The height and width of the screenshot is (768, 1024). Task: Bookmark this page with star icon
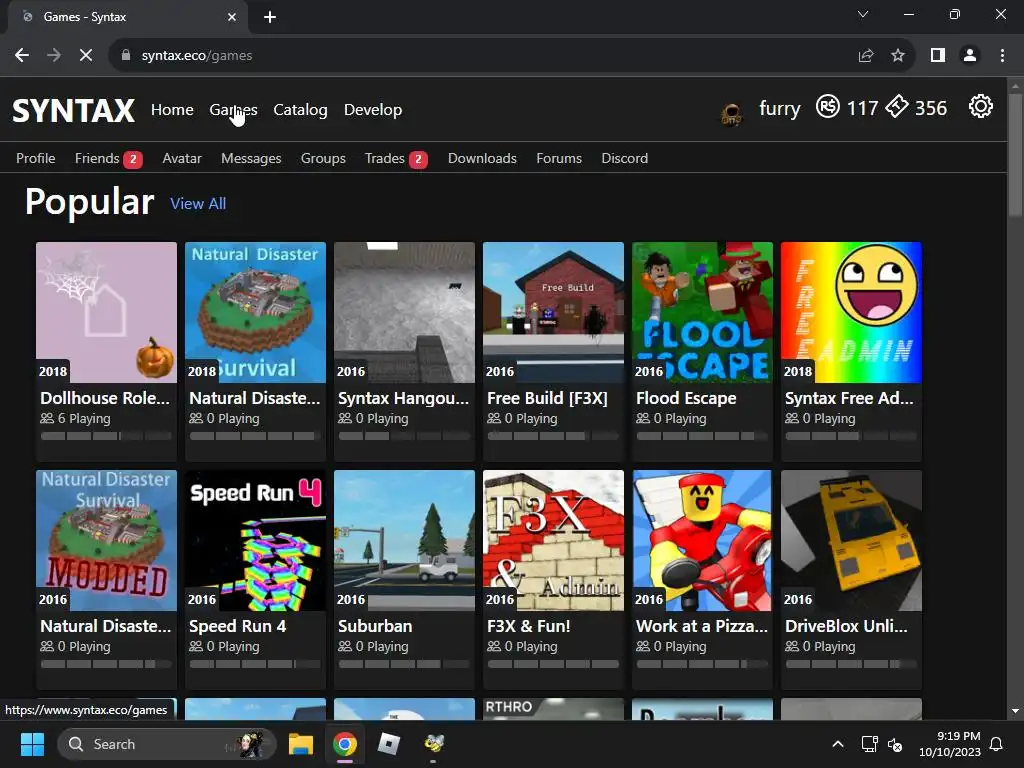click(898, 56)
